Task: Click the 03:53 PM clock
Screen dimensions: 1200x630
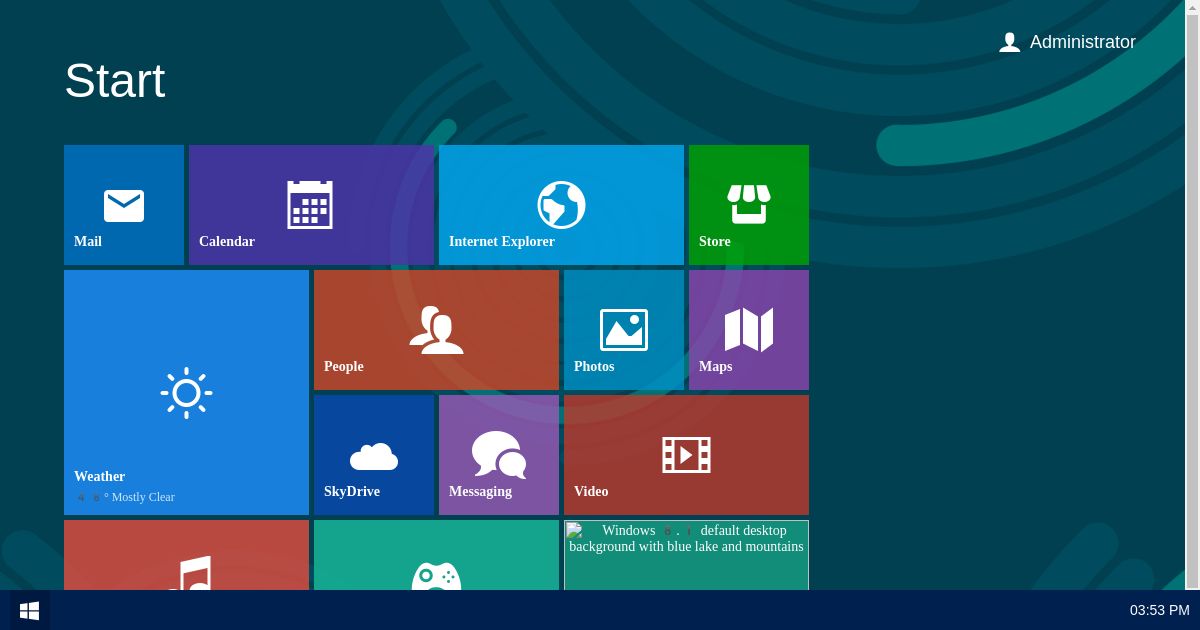Action: coord(1158,610)
